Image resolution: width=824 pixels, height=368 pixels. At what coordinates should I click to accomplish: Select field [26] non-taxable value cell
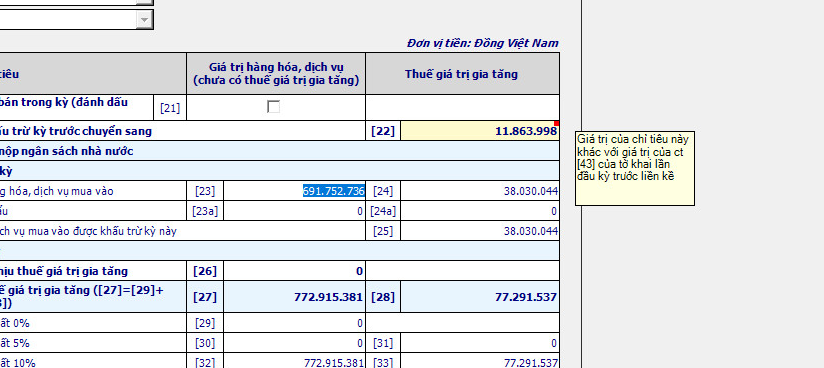[294, 271]
